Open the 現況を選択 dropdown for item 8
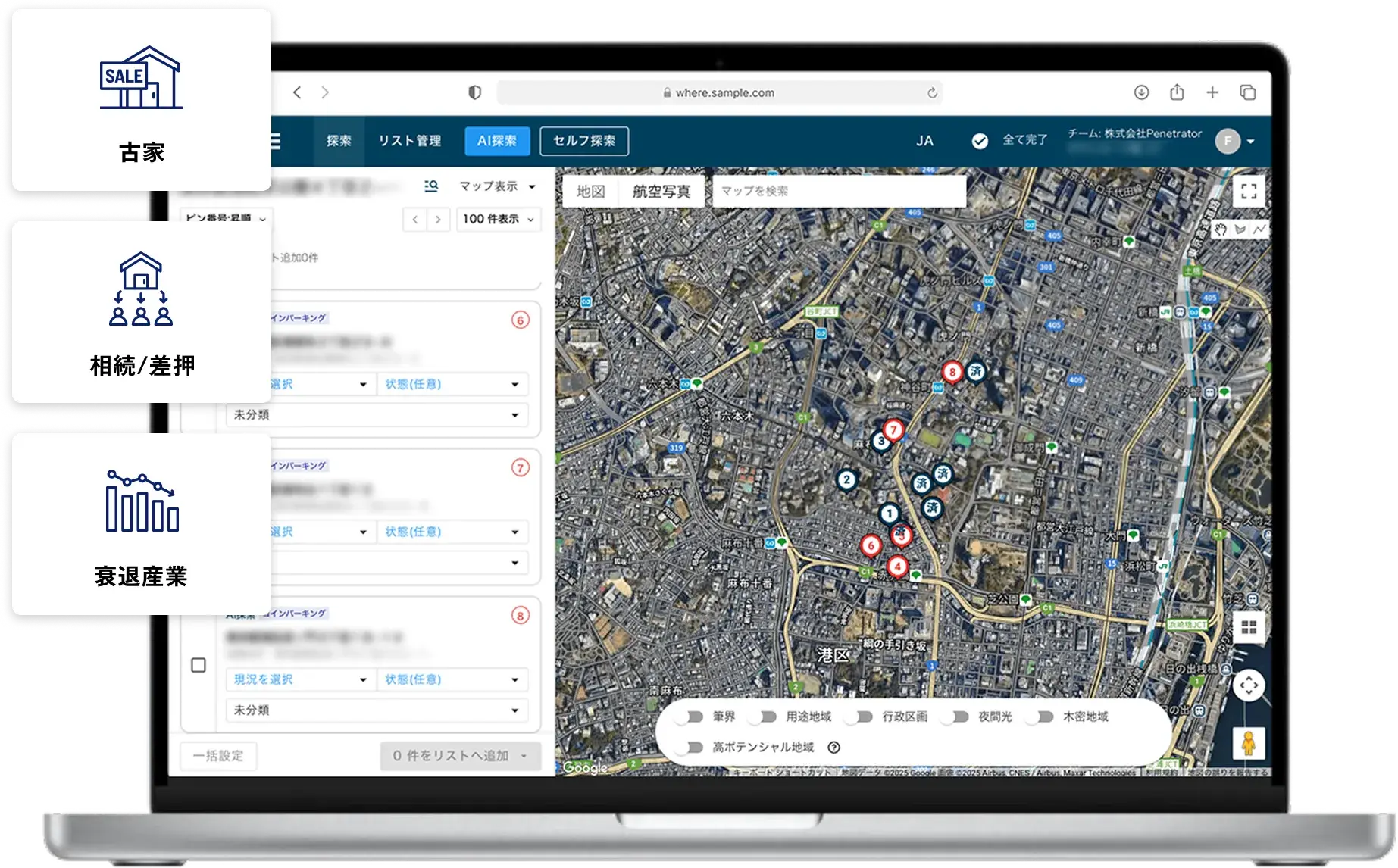The width and height of the screenshot is (1398, 868). (x=300, y=679)
